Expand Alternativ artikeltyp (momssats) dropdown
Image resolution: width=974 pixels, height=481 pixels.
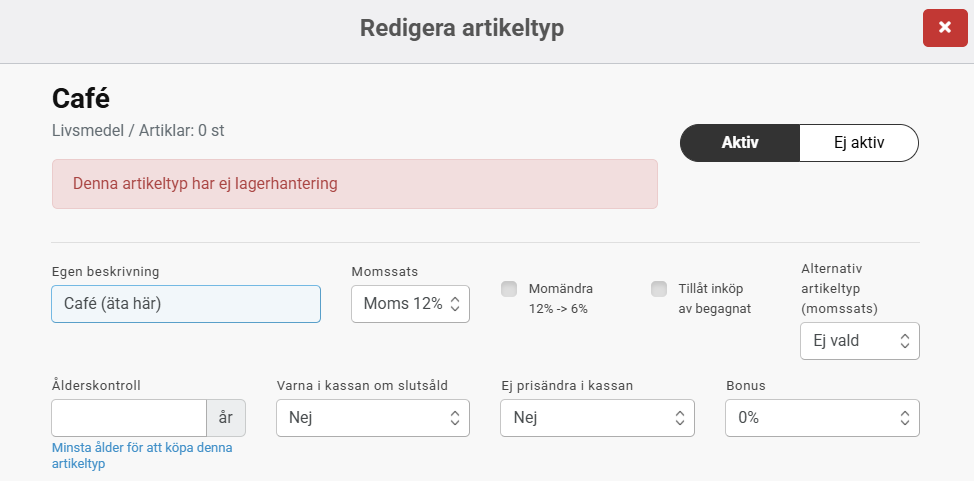click(859, 341)
